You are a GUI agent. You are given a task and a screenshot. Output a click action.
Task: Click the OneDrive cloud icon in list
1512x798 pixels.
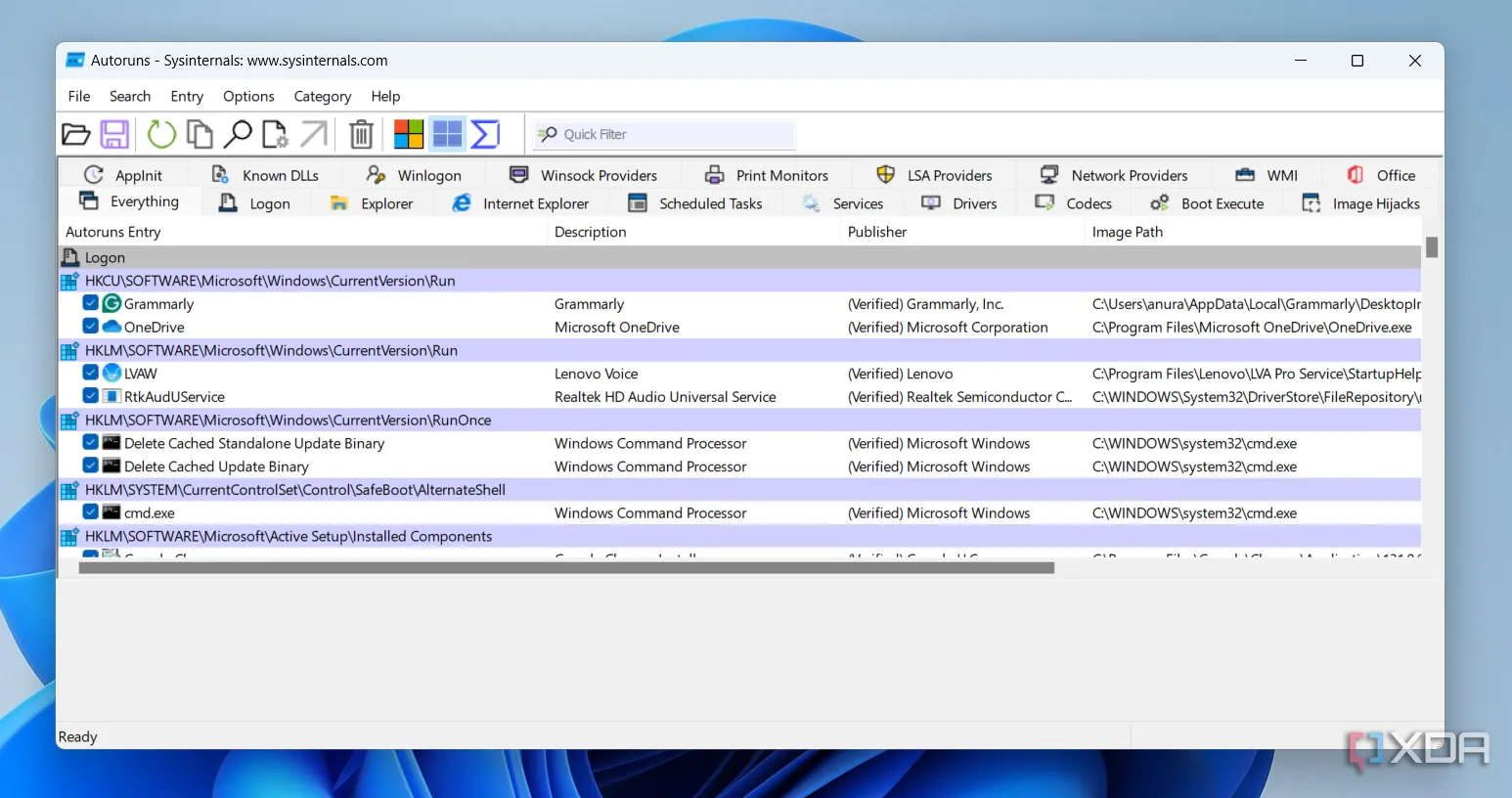[x=111, y=327]
